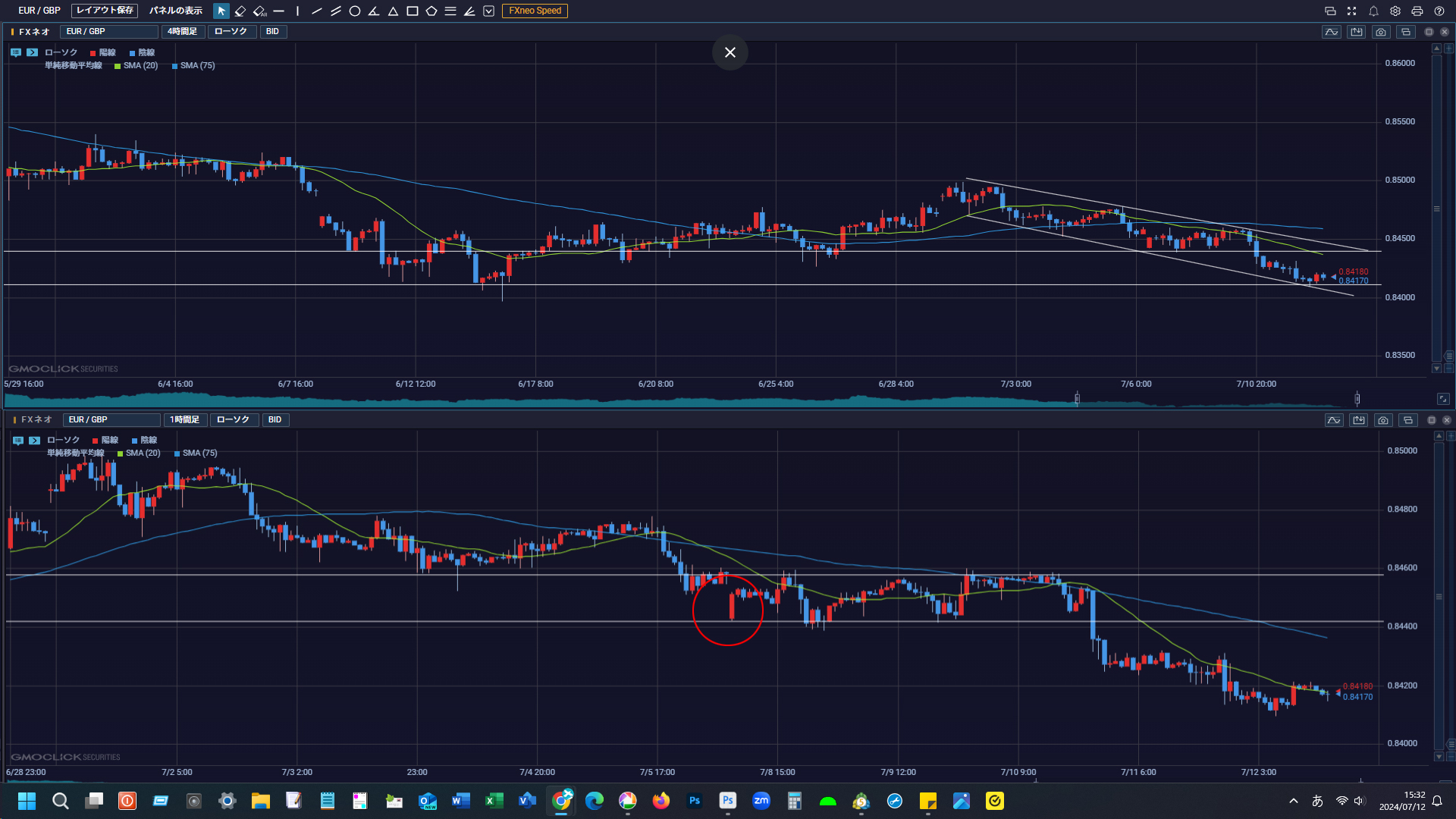The height and width of the screenshot is (819, 1456).
Task: Open the ローソク chart type dropdown in top chart
Action: pos(231,32)
